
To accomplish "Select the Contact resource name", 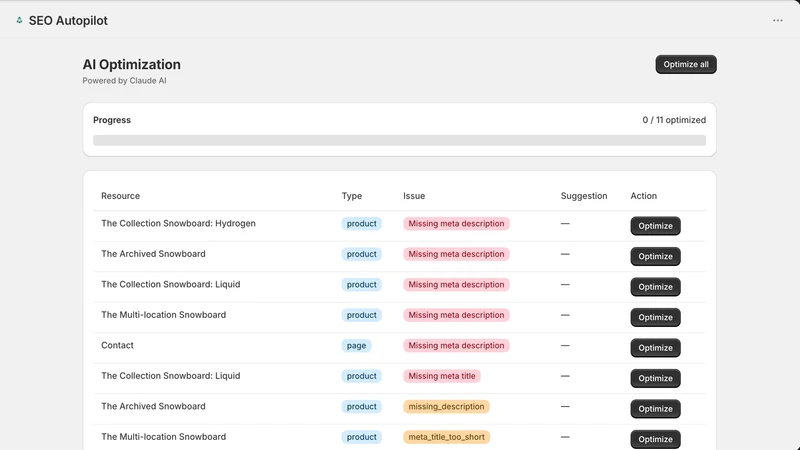I will tap(117, 345).
